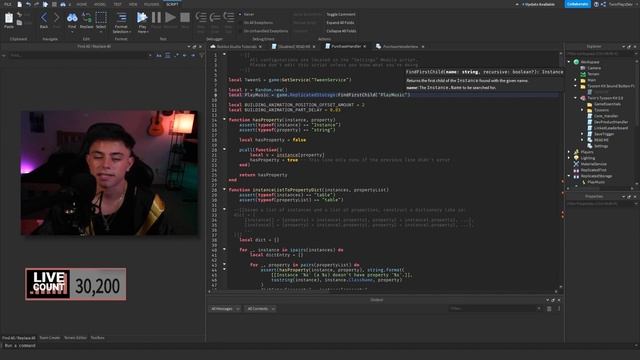640x360 pixels.
Task: Click the Lighting bulb icon in Explorer
Action: point(576,158)
